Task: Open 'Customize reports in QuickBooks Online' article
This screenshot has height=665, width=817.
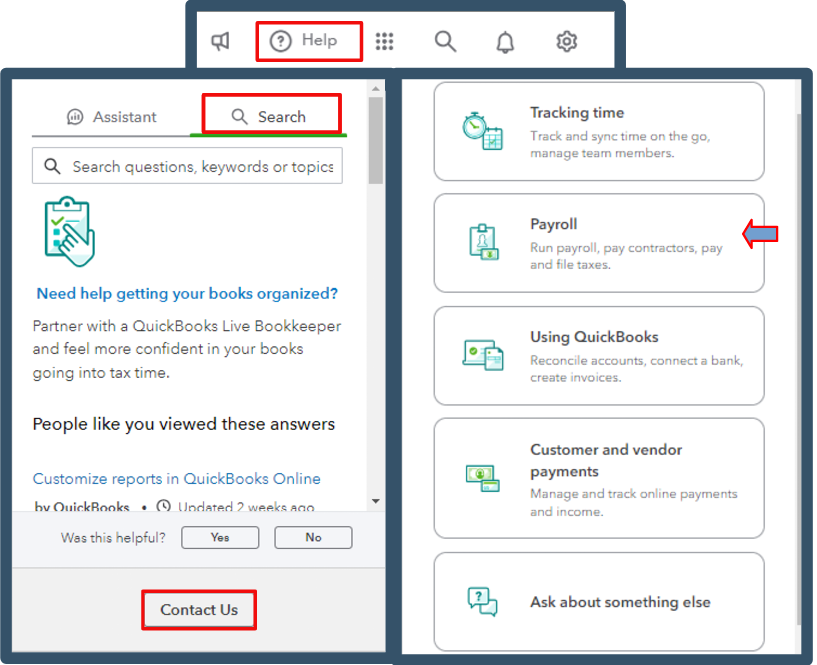Action: pos(177,478)
